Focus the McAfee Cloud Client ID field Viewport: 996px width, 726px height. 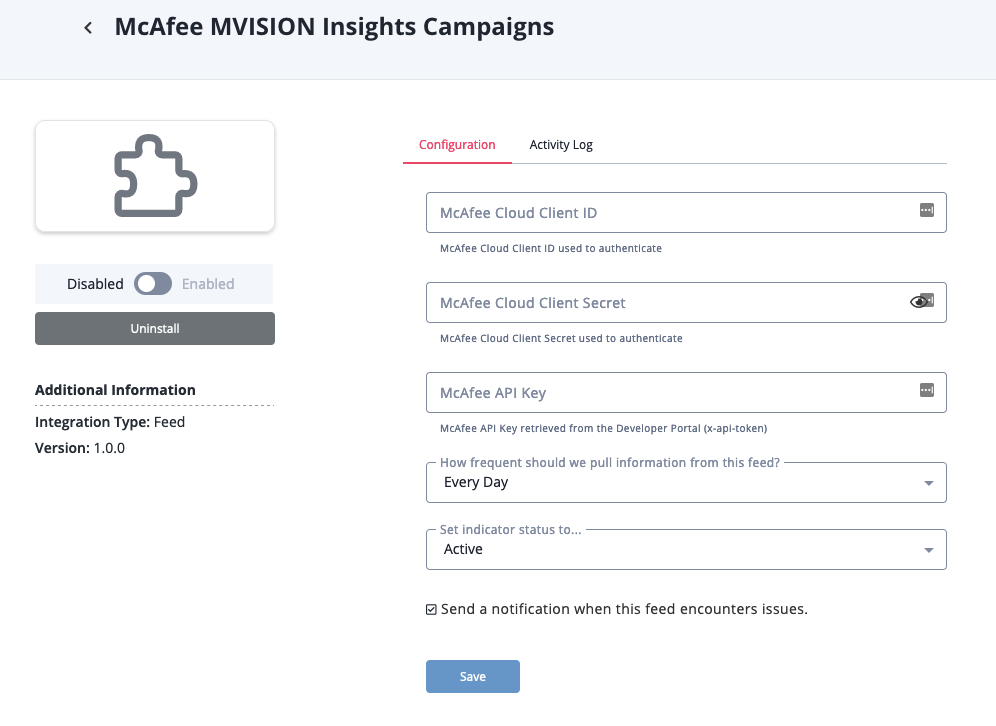click(x=686, y=213)
